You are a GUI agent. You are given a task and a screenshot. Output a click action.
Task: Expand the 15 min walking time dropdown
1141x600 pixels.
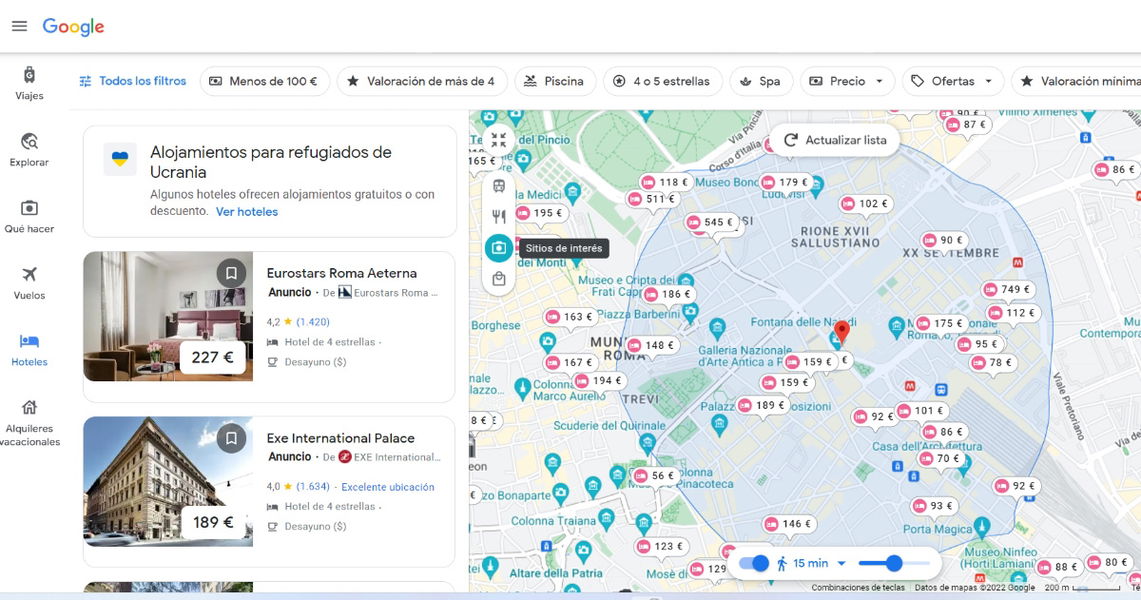tap(811, 564)
